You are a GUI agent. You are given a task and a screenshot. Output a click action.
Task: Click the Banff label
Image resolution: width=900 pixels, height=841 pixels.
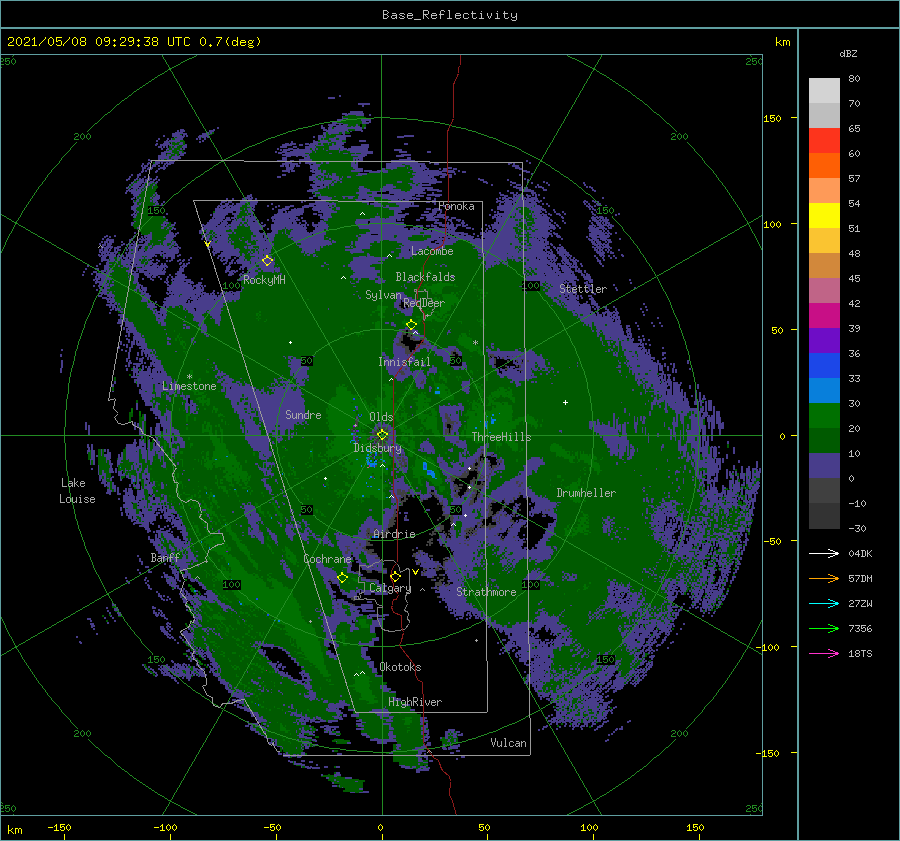tap(165, 557)
